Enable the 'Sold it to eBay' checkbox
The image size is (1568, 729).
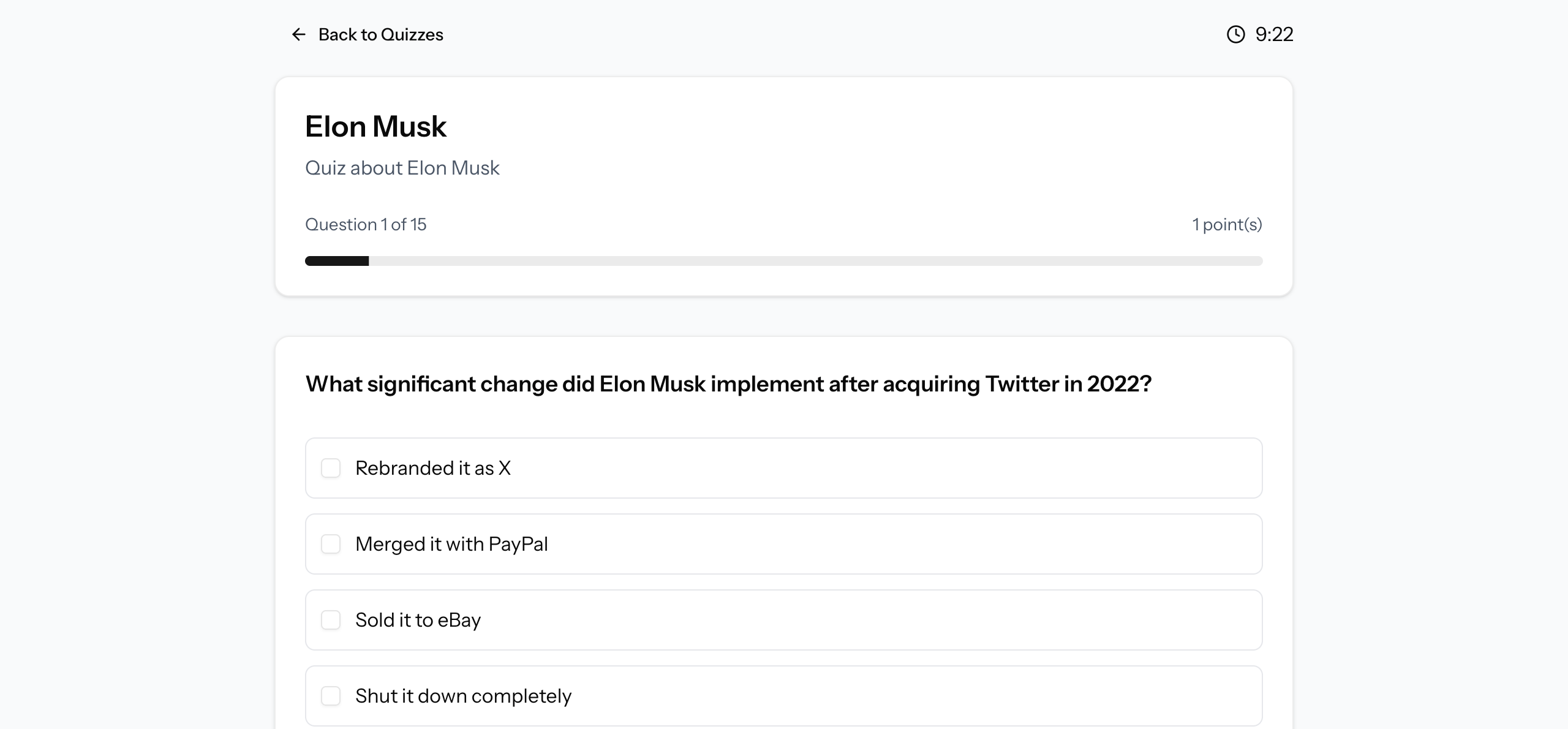pos(331,620)
